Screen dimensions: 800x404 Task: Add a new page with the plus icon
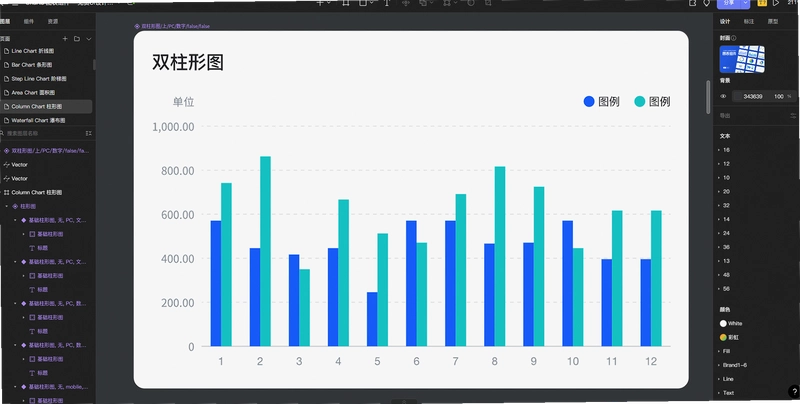click(65, 39)
